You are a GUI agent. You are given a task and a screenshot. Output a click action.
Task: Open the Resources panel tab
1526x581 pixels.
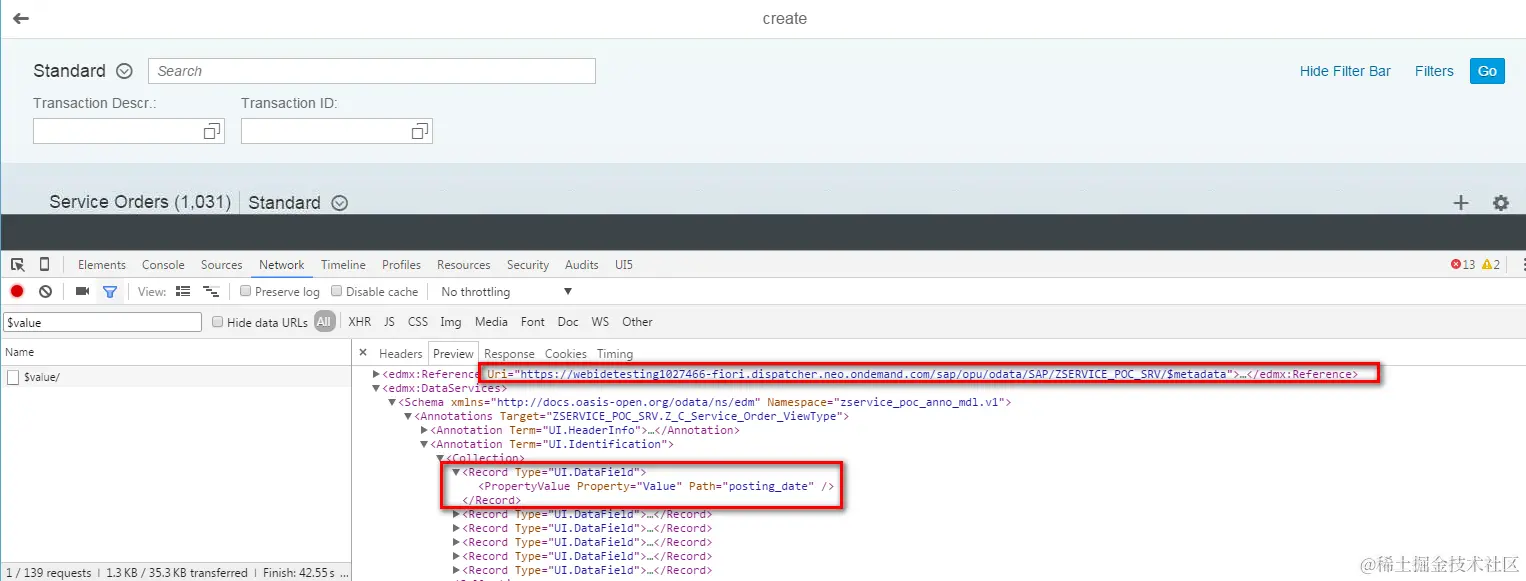(464, 265)
